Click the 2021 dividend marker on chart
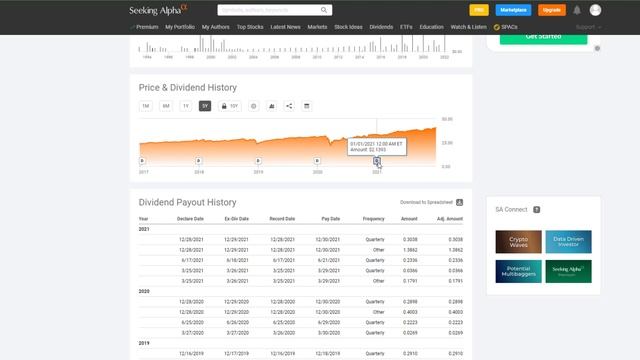640x360 pixels. coord(376,161)
